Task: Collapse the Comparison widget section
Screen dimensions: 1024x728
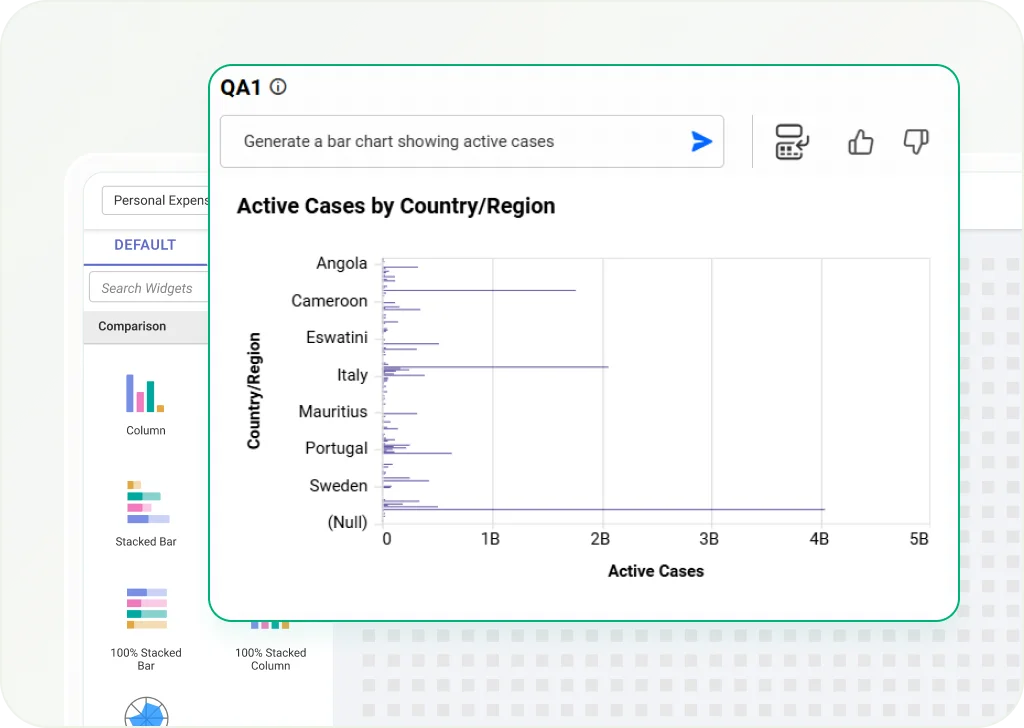Action: coord(132,326)
